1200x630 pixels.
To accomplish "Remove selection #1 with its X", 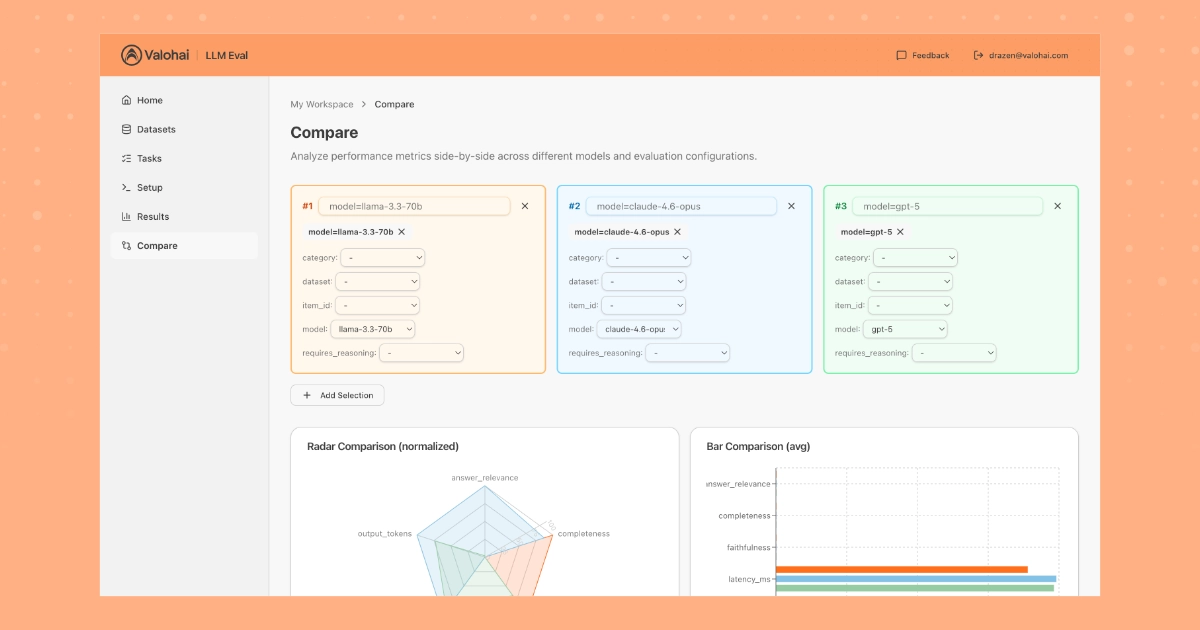I will (525, 206).
